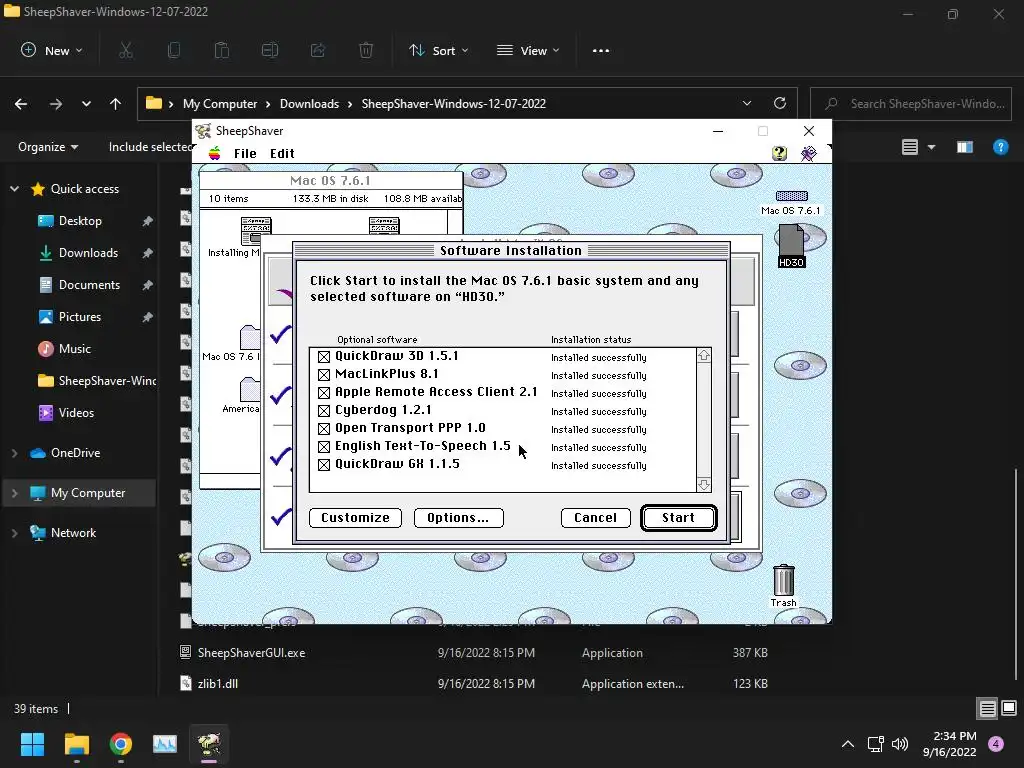The width and height of the screenshot is (1024, 768).
Task: Uncheck English Text-To-Speech 1.5 checkbox
Action: point(324,447)
